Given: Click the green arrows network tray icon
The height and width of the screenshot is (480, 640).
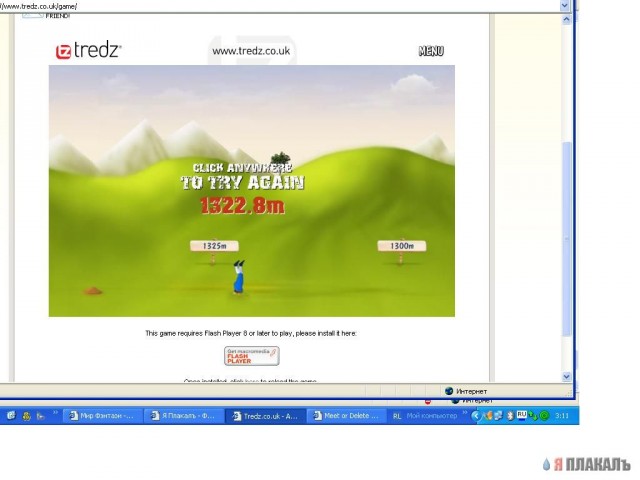Looking at the screenshot, I should pos(533,416).
